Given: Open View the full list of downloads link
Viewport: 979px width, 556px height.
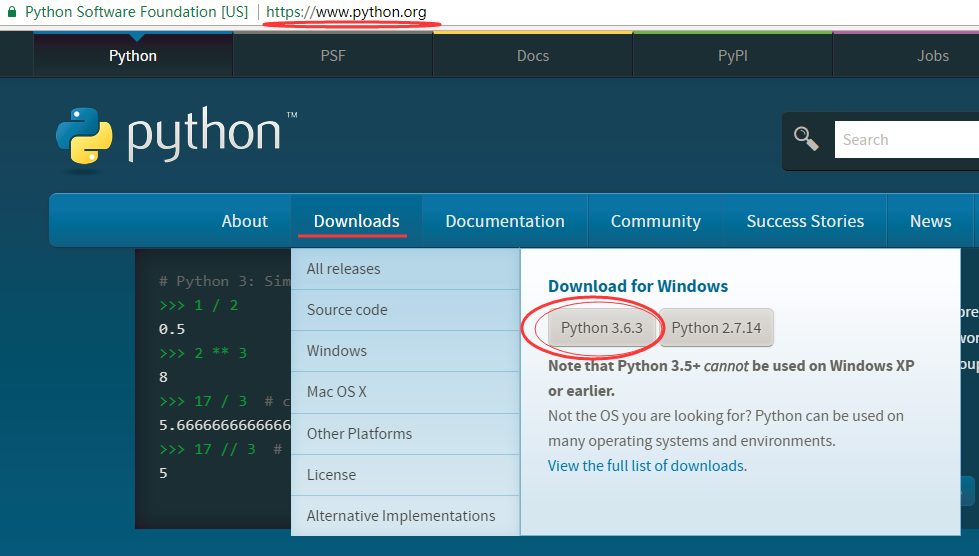Looking at the screenshot, I should tap(646, 466).
